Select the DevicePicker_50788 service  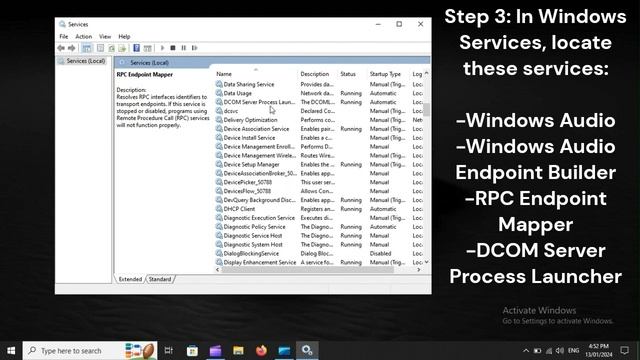click(x=319, y=182)
